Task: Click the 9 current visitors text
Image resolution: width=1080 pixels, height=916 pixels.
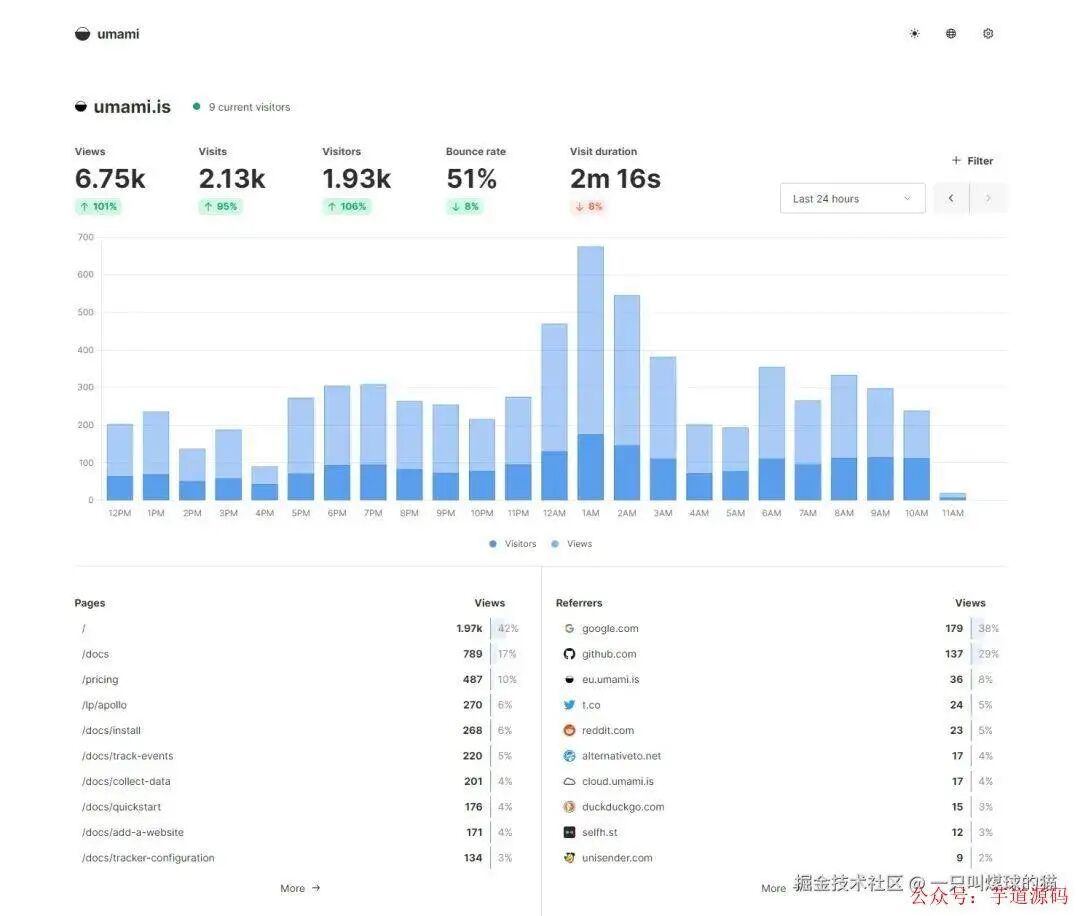Action: click(249, 107)
